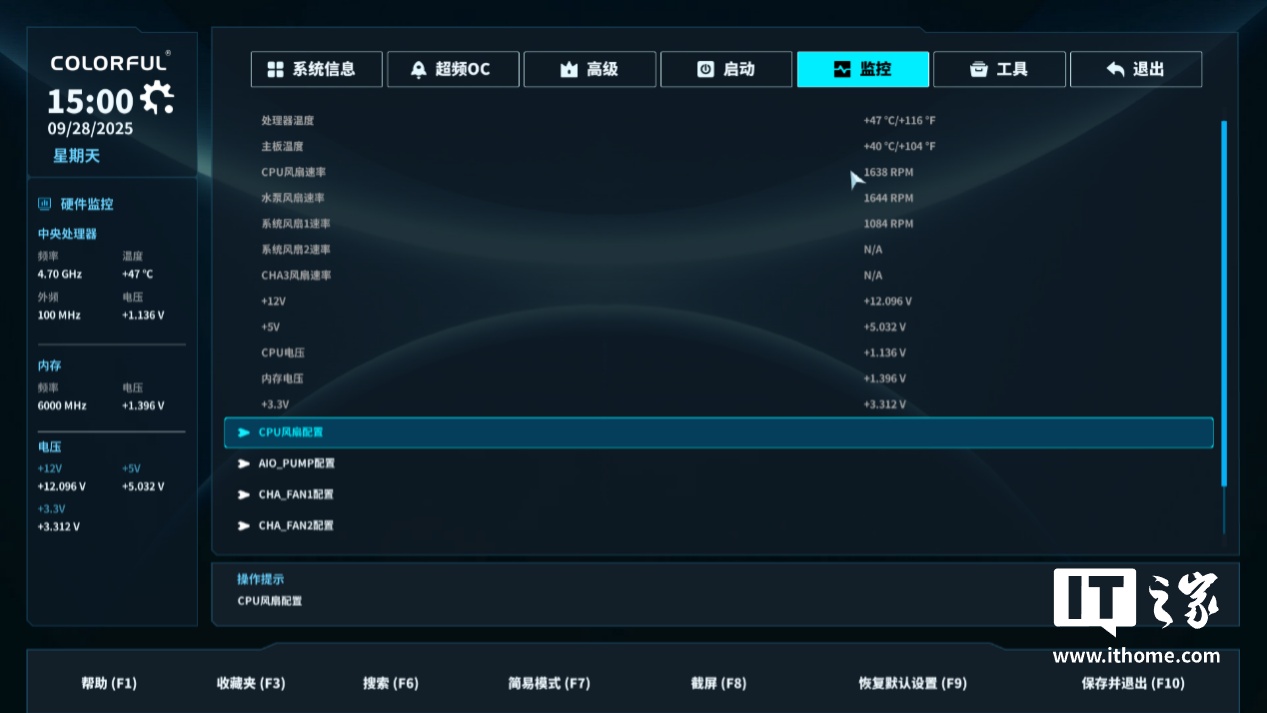The height and width of the screenshot is (713, 1267).
Task: Click 保存并退出 (F10)
Action: point(1132,684)
